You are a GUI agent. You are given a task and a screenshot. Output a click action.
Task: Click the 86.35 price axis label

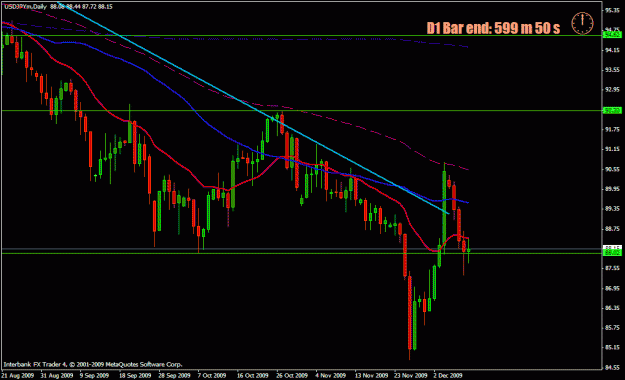click(612, 308)
